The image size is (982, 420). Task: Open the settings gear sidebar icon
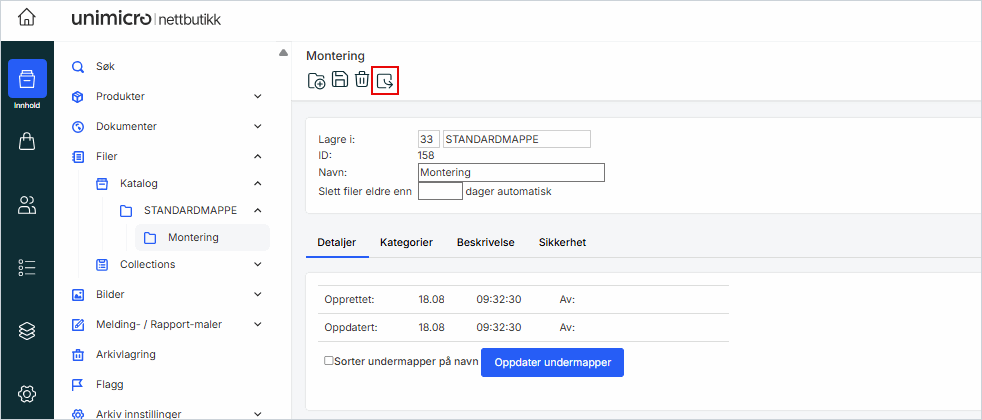pyautogui.click(x=27, y=393)
